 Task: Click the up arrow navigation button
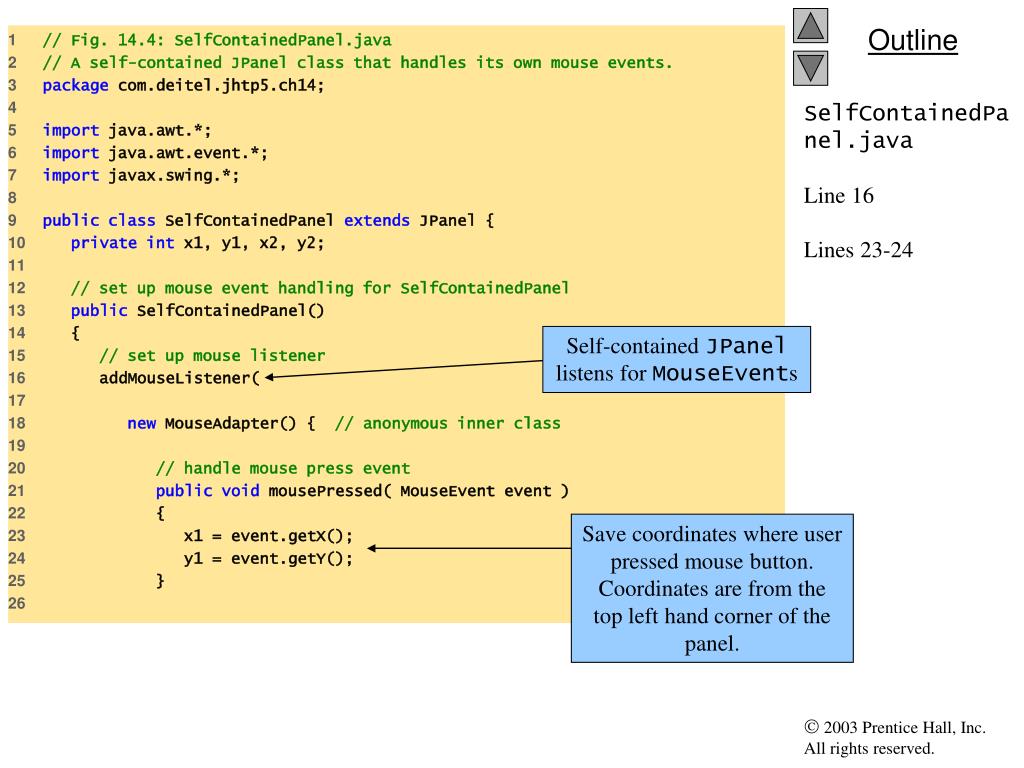(x=810, y=25)
